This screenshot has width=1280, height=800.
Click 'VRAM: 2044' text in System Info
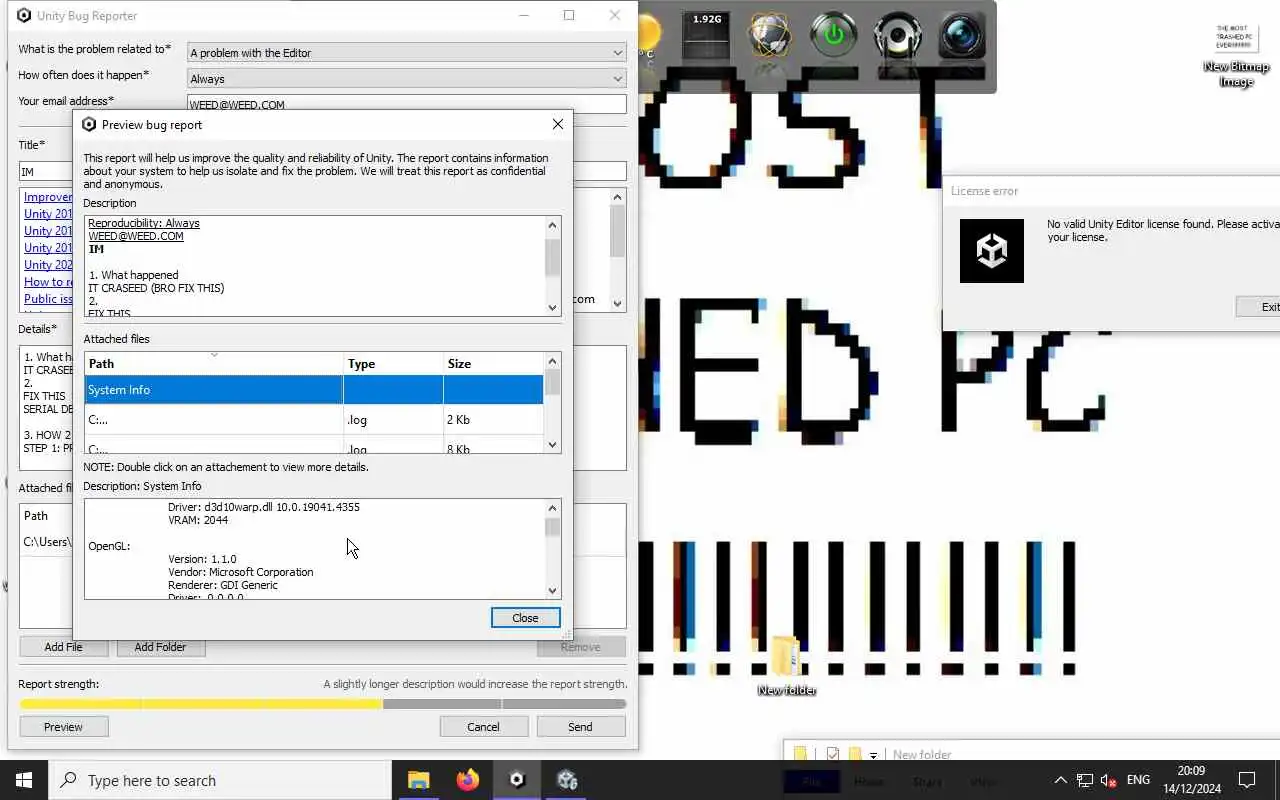coord(198,520)
